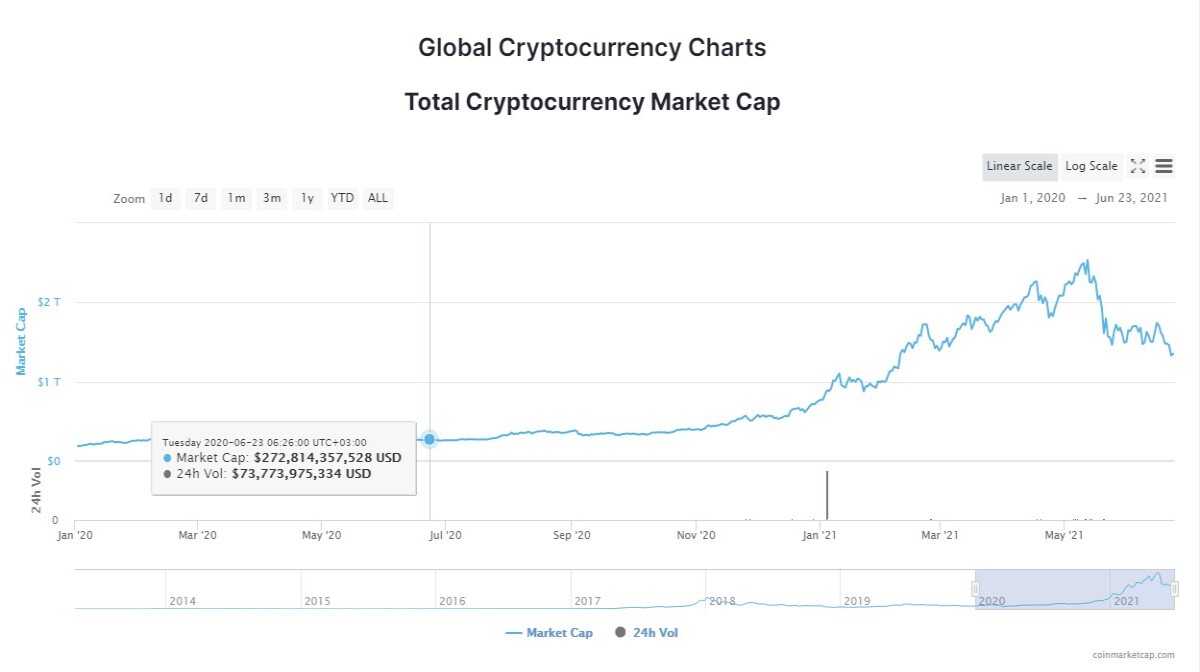Screen dimensions: 1200x672
Task: Open the chart hamburger menu icon
Action: click(1164, 166)
